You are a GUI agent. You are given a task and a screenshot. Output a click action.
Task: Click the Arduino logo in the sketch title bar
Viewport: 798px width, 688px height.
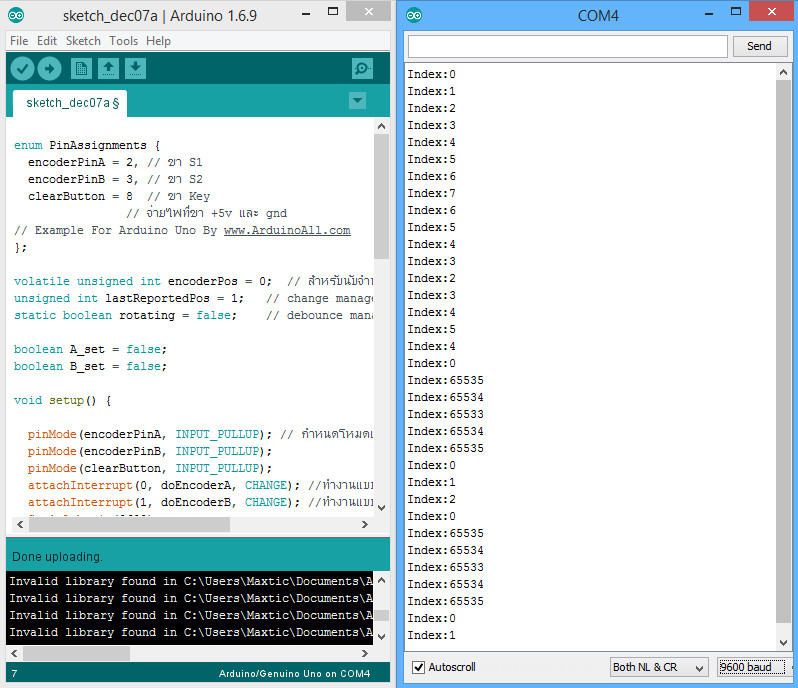(x=16, y=15)
